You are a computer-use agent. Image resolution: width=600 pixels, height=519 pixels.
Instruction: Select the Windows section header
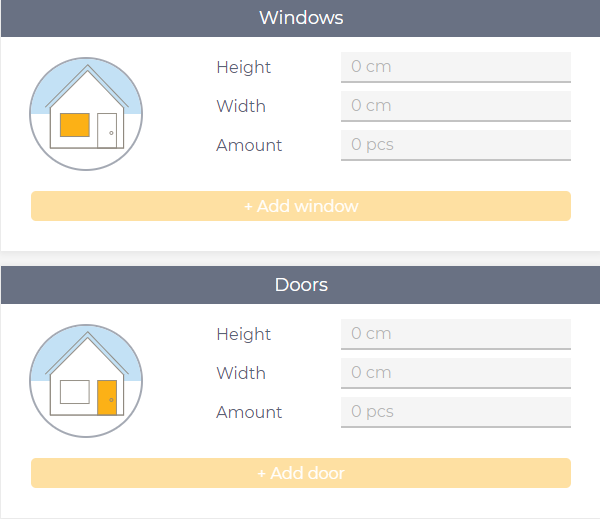(300, 18)
